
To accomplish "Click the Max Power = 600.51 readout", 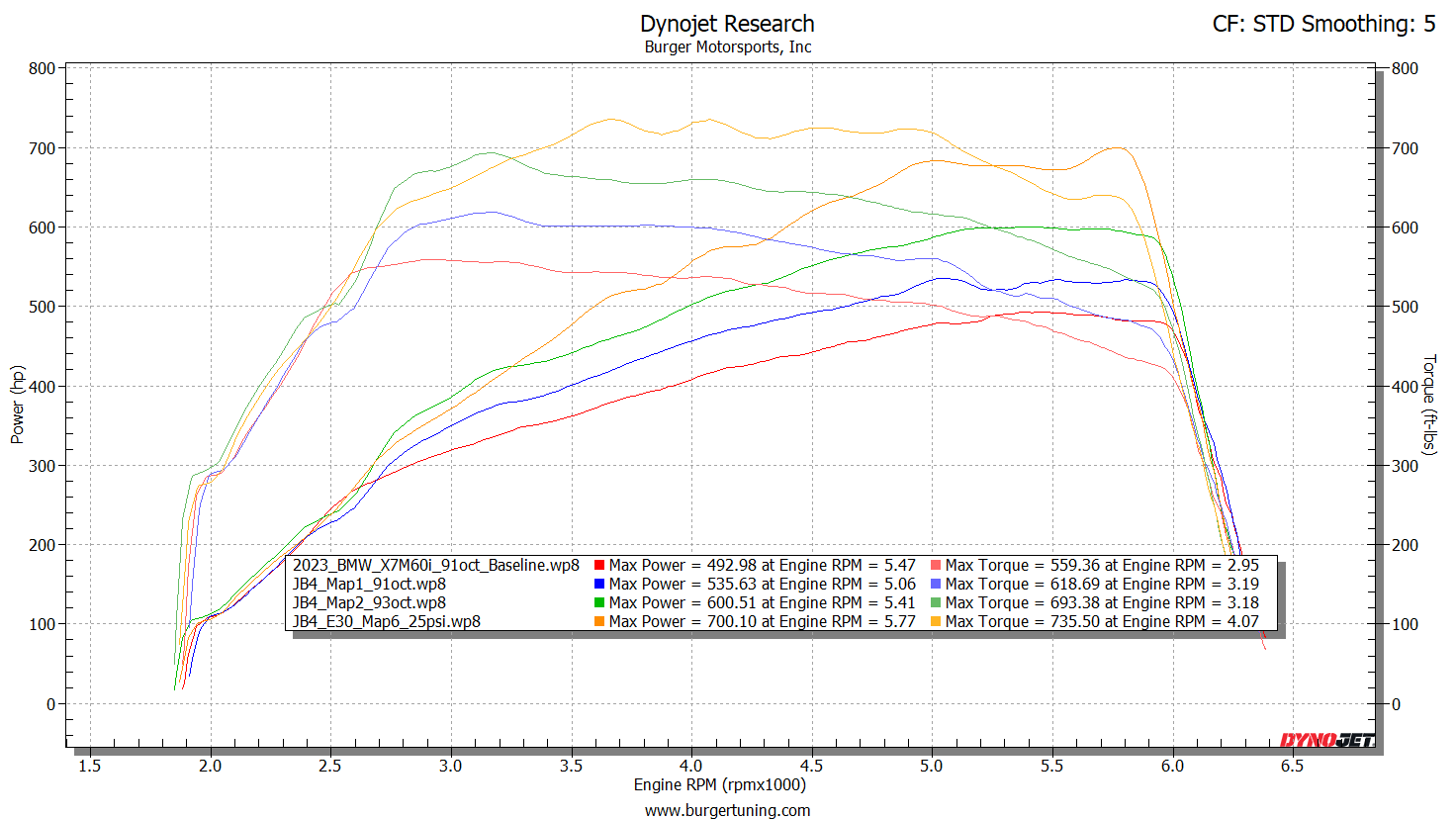I will 763,603.
